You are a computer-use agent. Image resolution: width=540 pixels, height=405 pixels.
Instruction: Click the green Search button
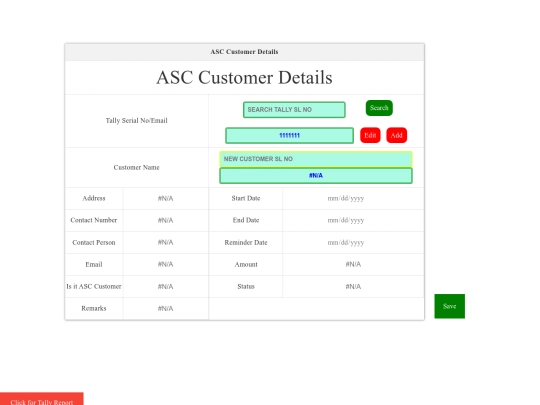click(379, 108)
